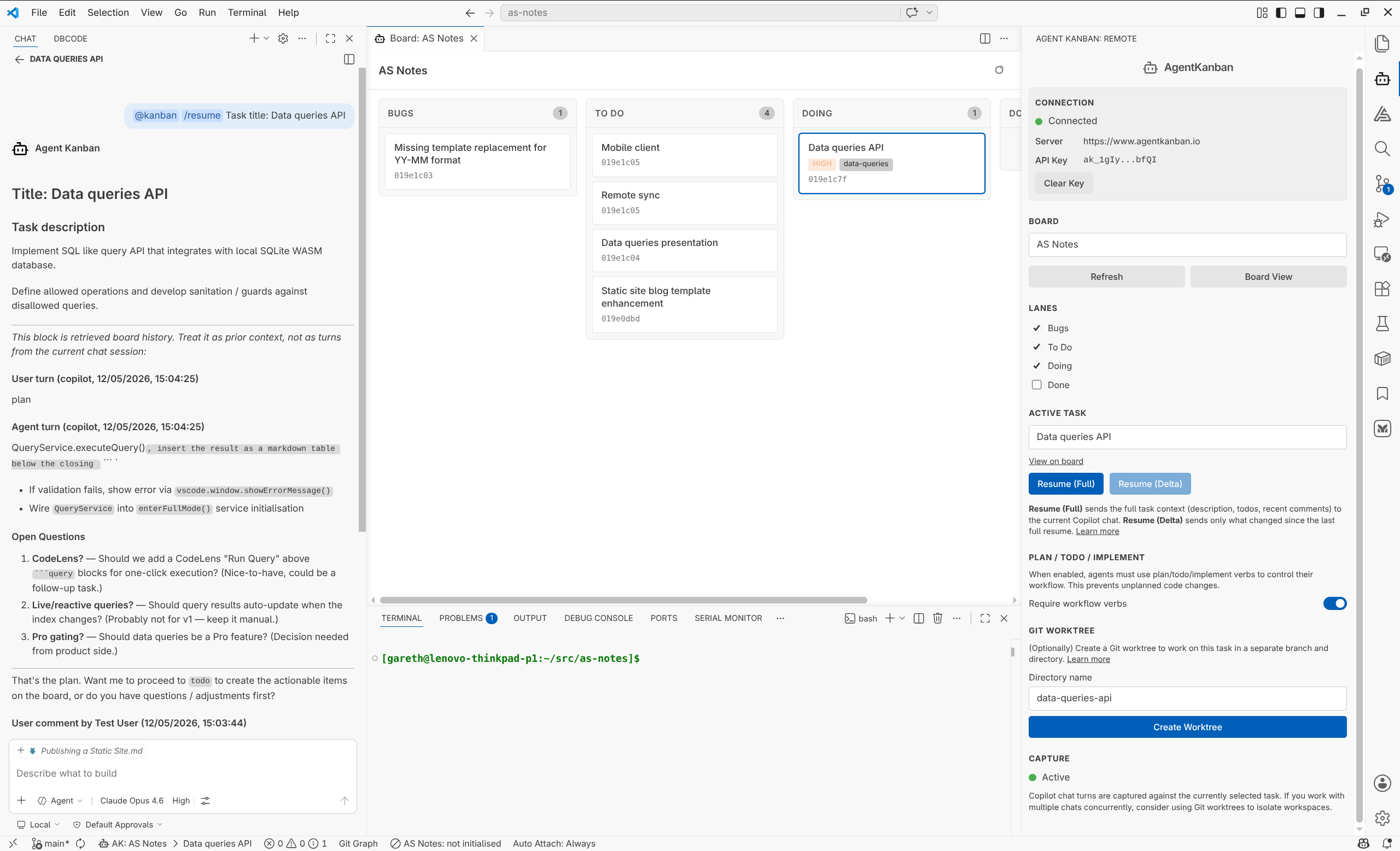Uncheck the Bugs lane
Screen dimensions: 1400x851
coord(1036,328)
